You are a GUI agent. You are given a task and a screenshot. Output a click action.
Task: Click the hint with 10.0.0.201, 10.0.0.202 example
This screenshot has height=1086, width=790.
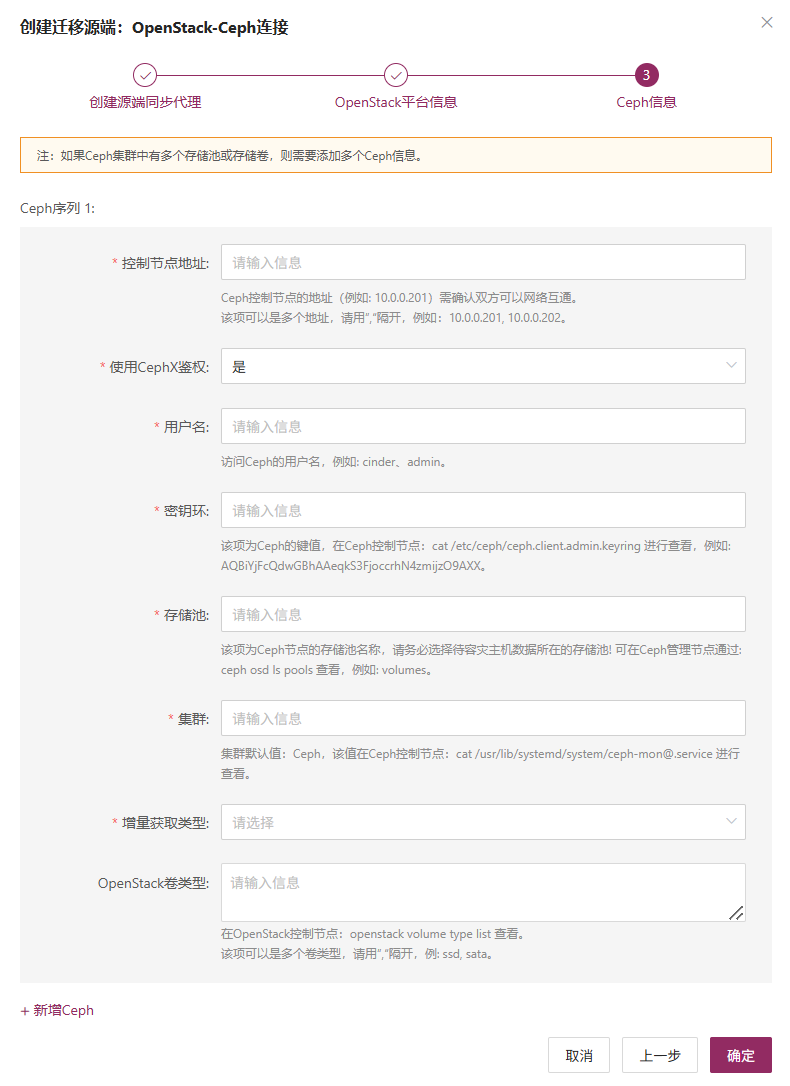pyautogui.click(x=395, y=318)
